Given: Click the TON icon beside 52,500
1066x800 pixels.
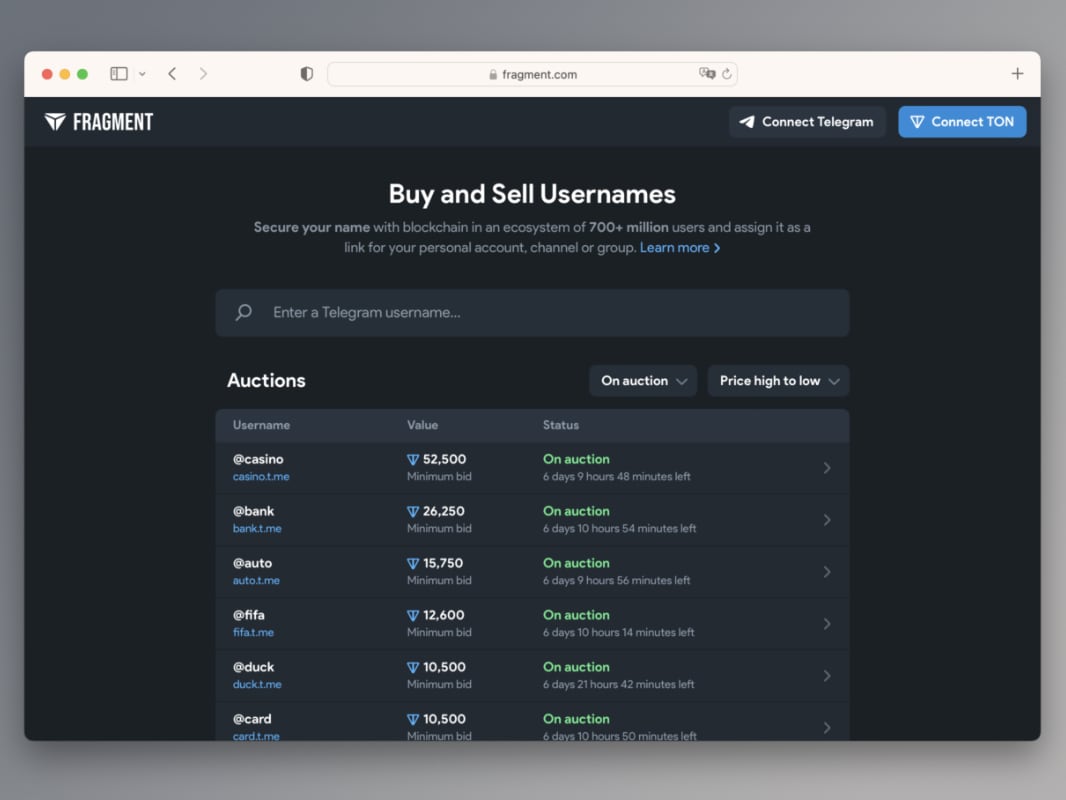Looking at the screenshot, I should (413, 459).
